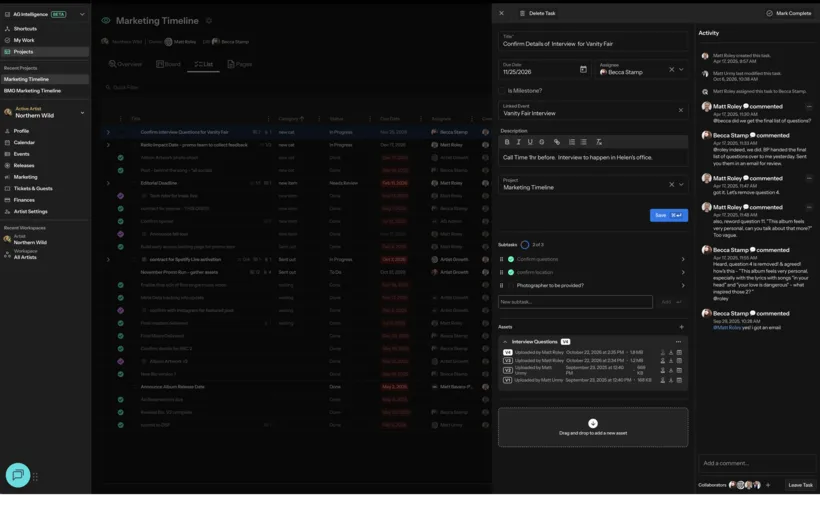Screen dimensions: 820x513
Task: Close the task detail panel
Action: (x=501, y=14)
